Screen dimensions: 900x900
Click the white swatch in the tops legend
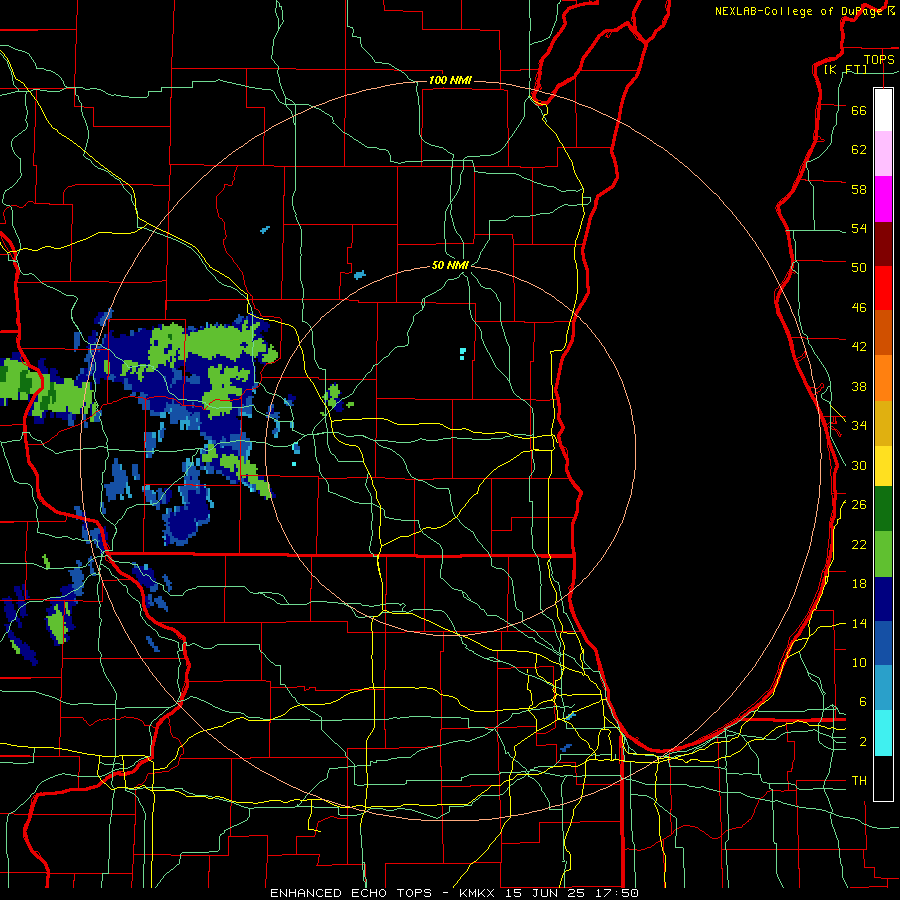883,110
